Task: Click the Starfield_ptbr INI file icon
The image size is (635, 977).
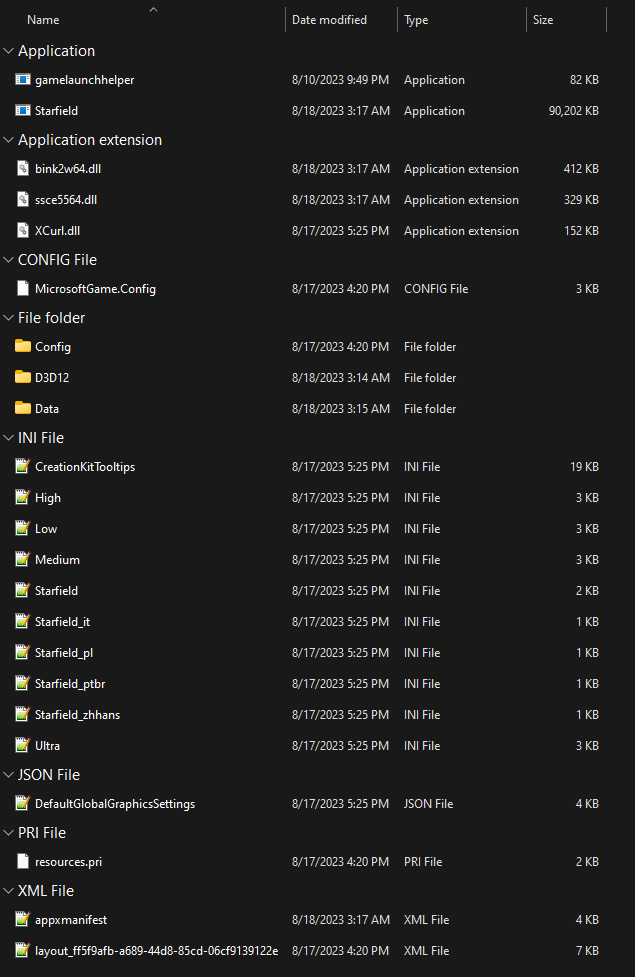Action: coord(22,684)
